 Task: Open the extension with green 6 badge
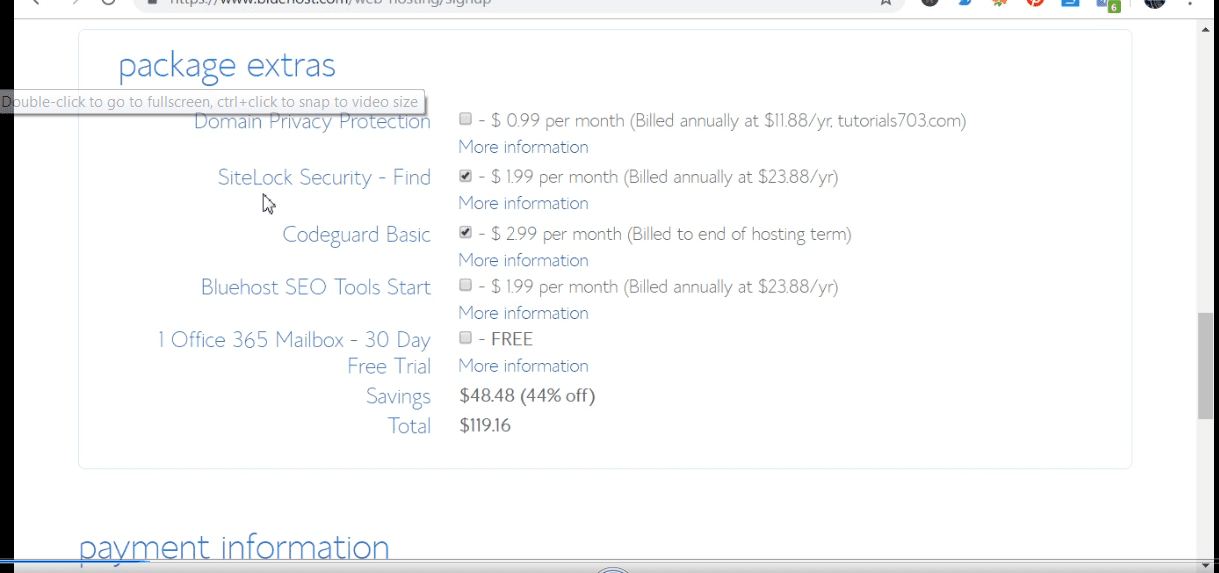click(1106, 4)
